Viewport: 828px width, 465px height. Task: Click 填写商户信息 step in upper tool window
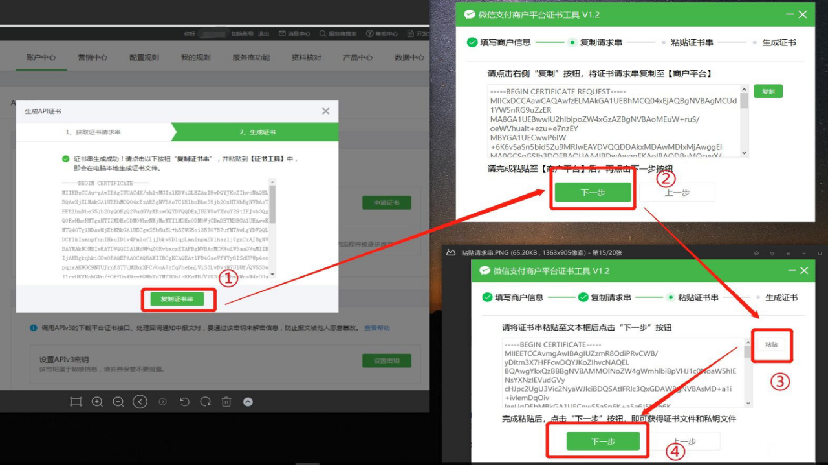(x=499, y=42)
